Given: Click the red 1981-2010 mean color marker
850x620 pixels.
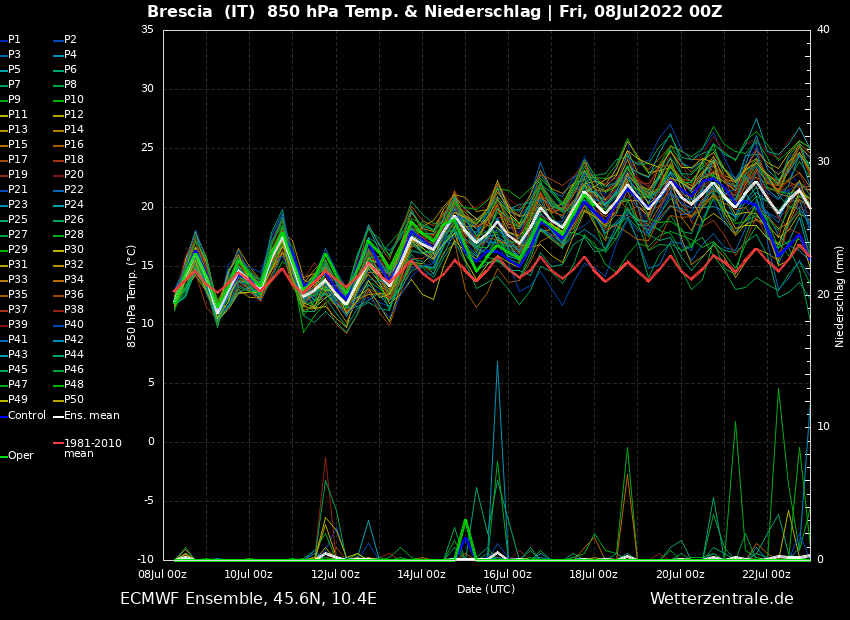Looking at the screenshot, I should pos(58,443).
